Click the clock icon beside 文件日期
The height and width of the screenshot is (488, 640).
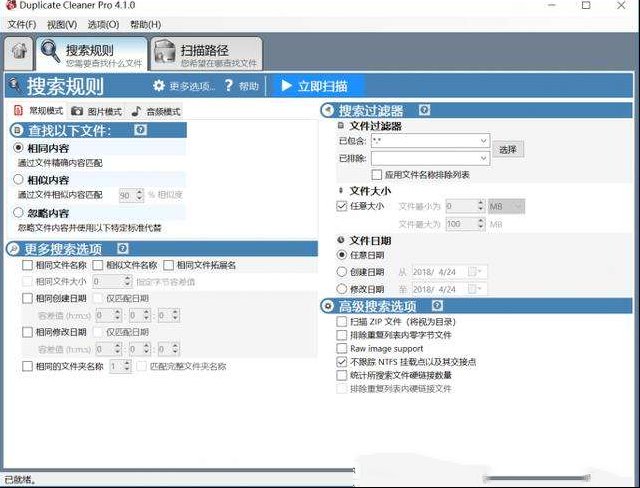[x=341, y=240]
